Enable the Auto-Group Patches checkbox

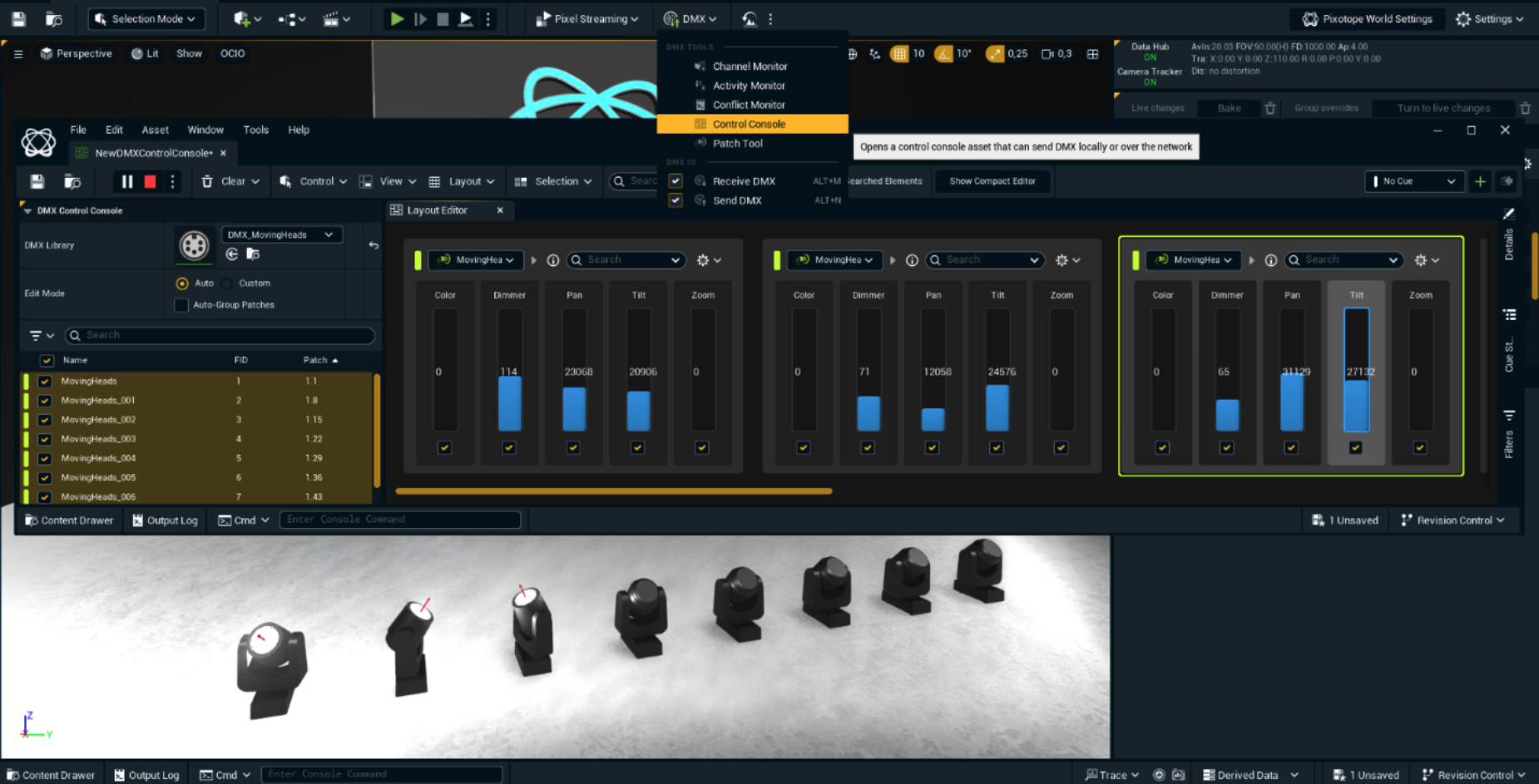(181, 305)
